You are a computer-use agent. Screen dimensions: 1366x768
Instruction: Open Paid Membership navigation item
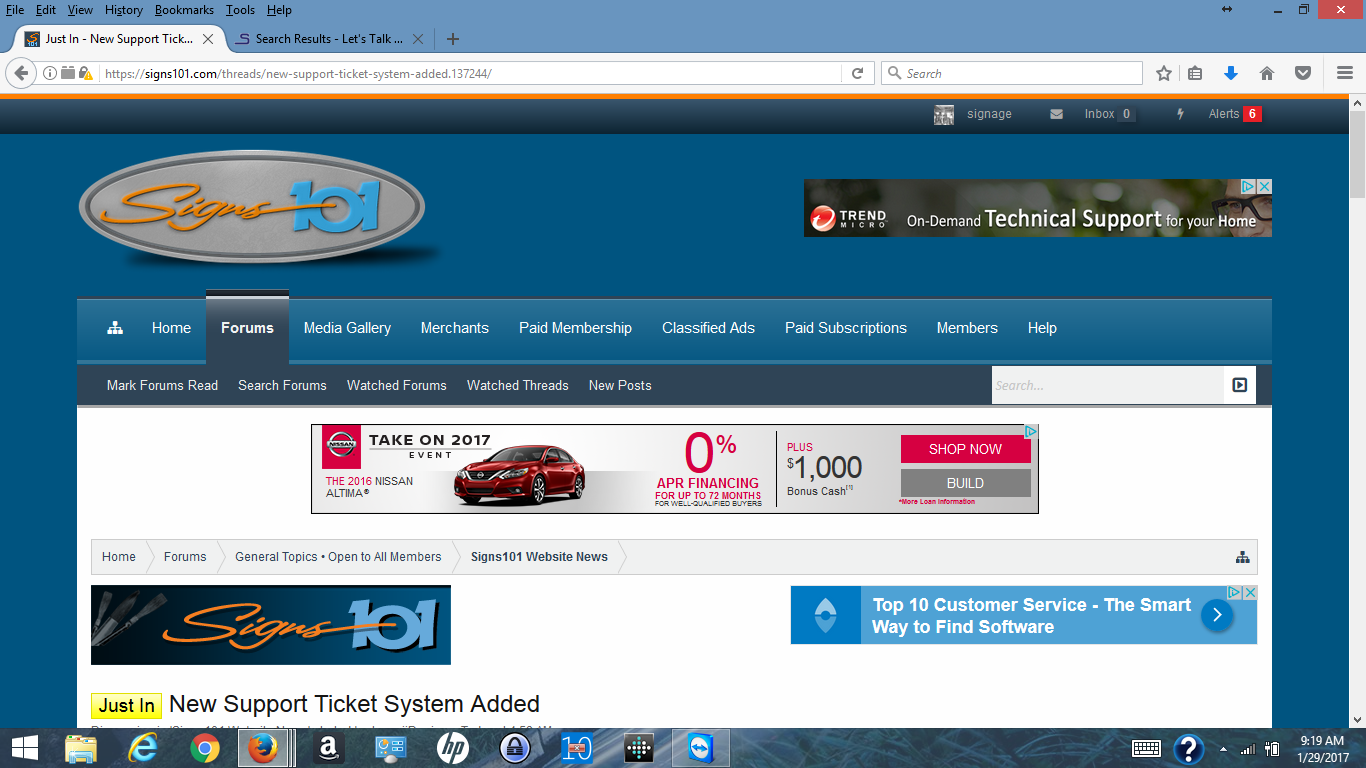click(x=575, y=328)
